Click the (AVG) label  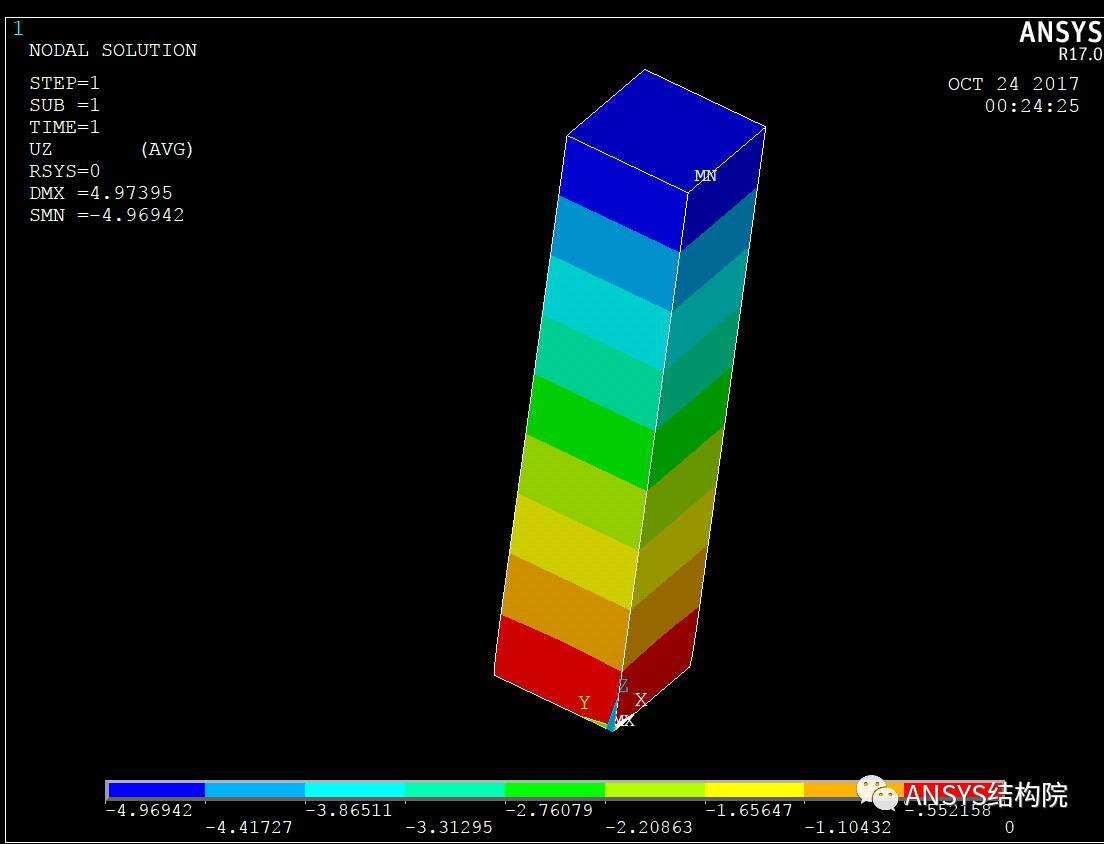(167, 149)
